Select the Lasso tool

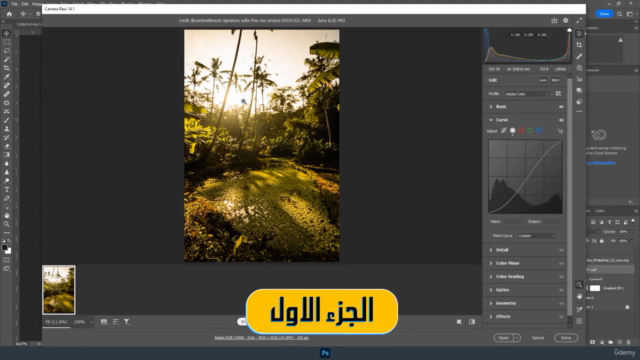click(7, 51)
